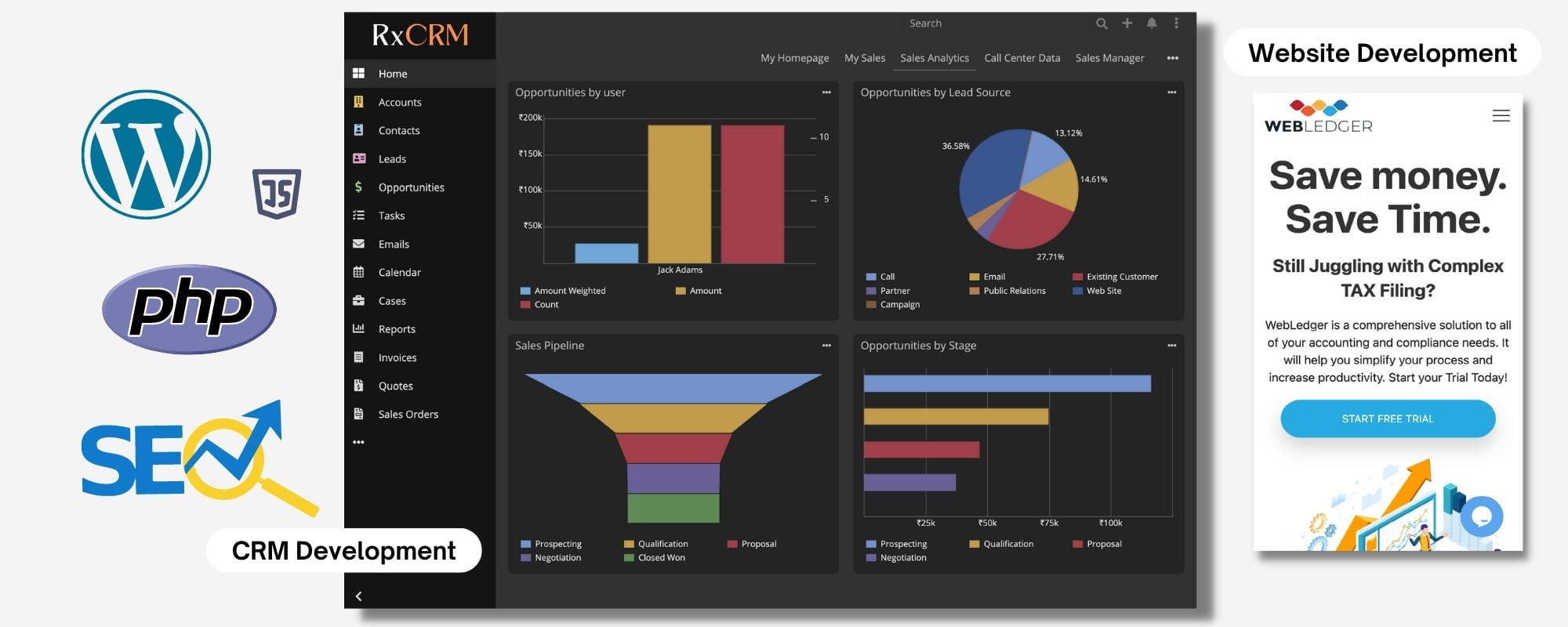Click the Opportunities dollar icon
Image resolution: width=1568 pixels, height=627 pixels.
point(358,187)
